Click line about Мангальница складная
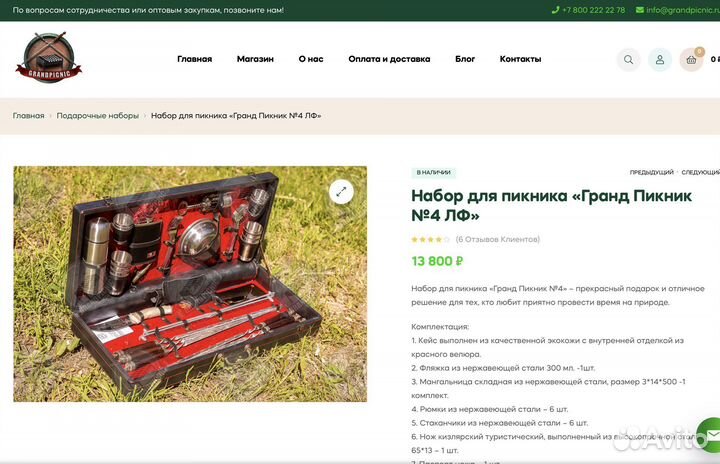 (x=548, y=389)
